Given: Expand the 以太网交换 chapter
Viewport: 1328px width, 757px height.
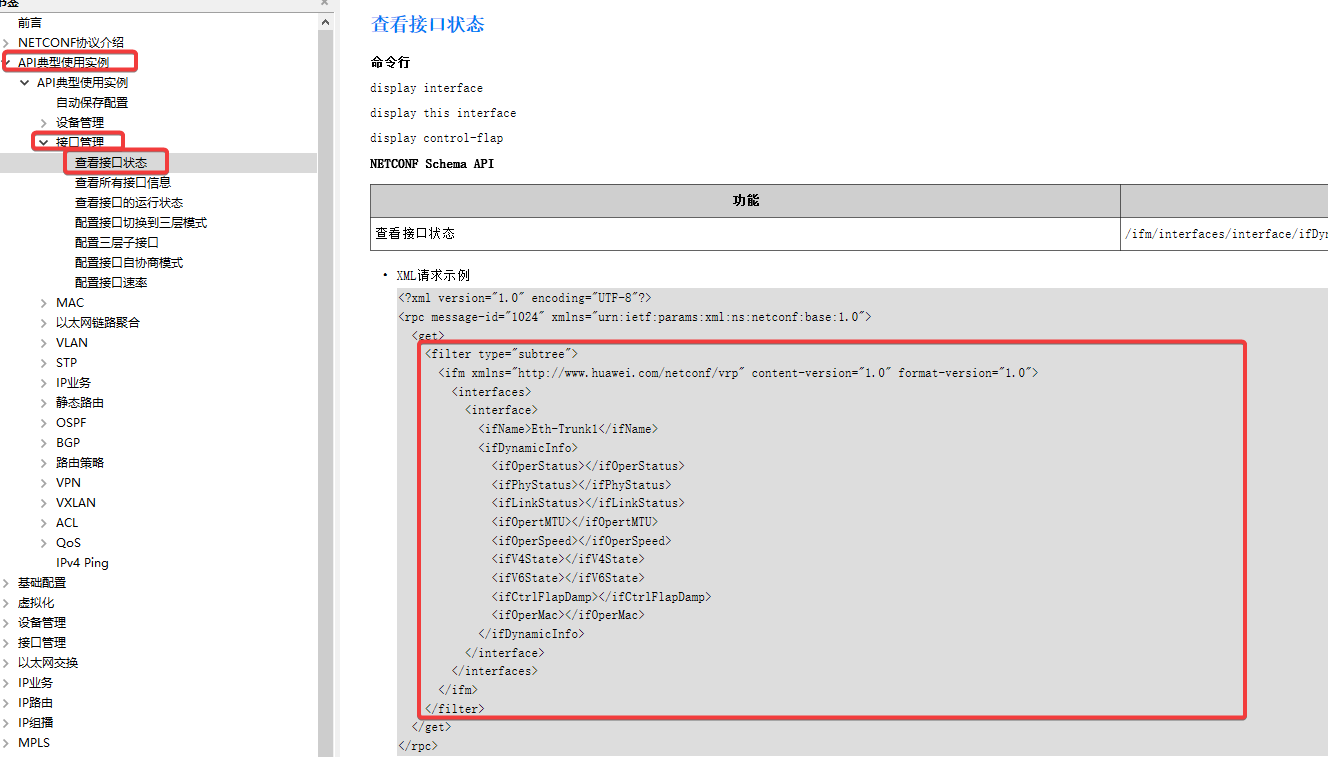Looking at the screenshot, I should pos(6,663).
